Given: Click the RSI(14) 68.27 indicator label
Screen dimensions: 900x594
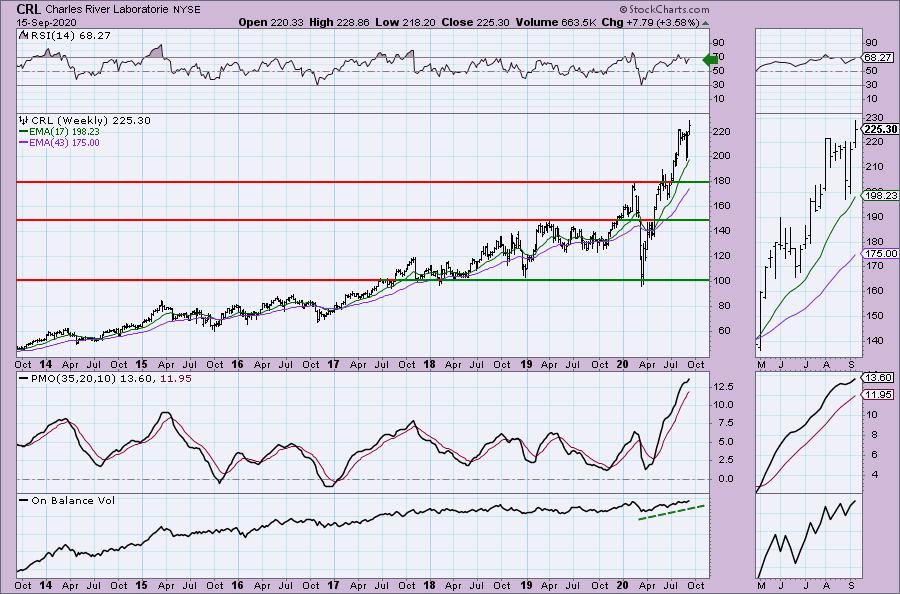Looking at the screenshot, I should click(x=69, y=35).
